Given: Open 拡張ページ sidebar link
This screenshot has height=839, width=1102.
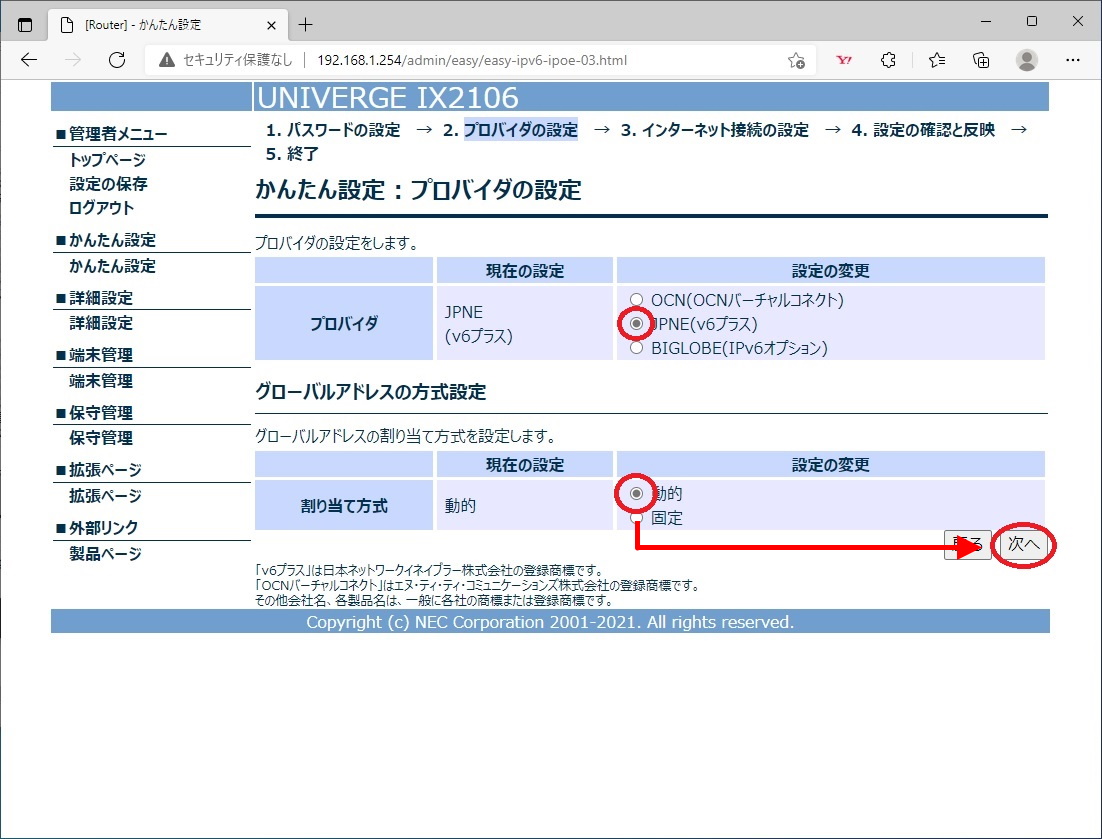Looking at the screenshot, I should [105, 496].
